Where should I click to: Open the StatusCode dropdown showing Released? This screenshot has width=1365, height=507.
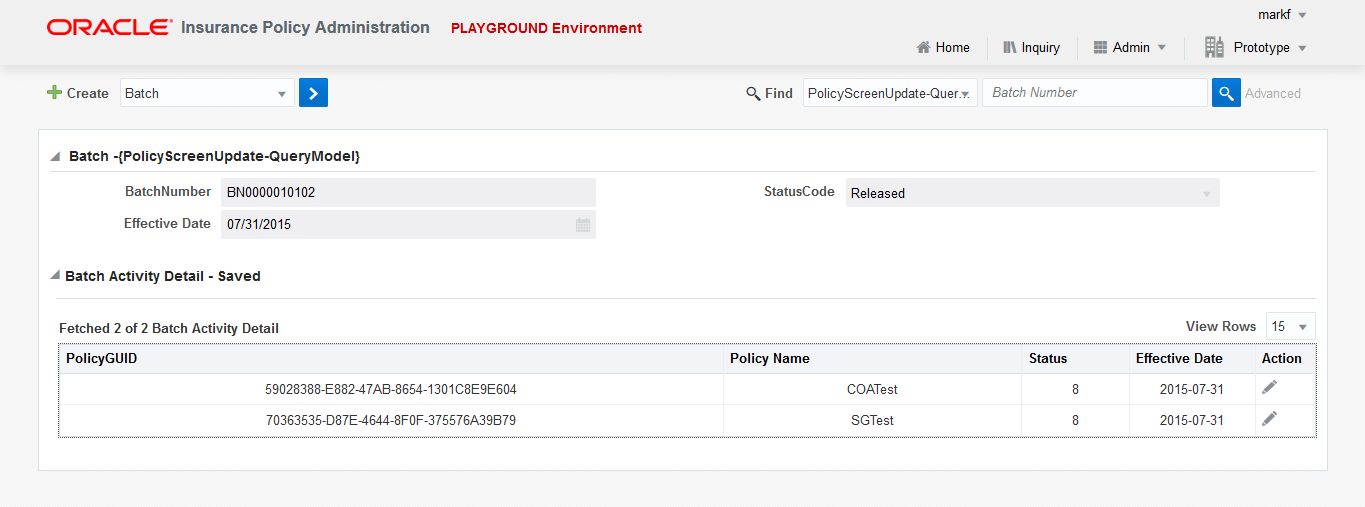tap(1032, 193)
